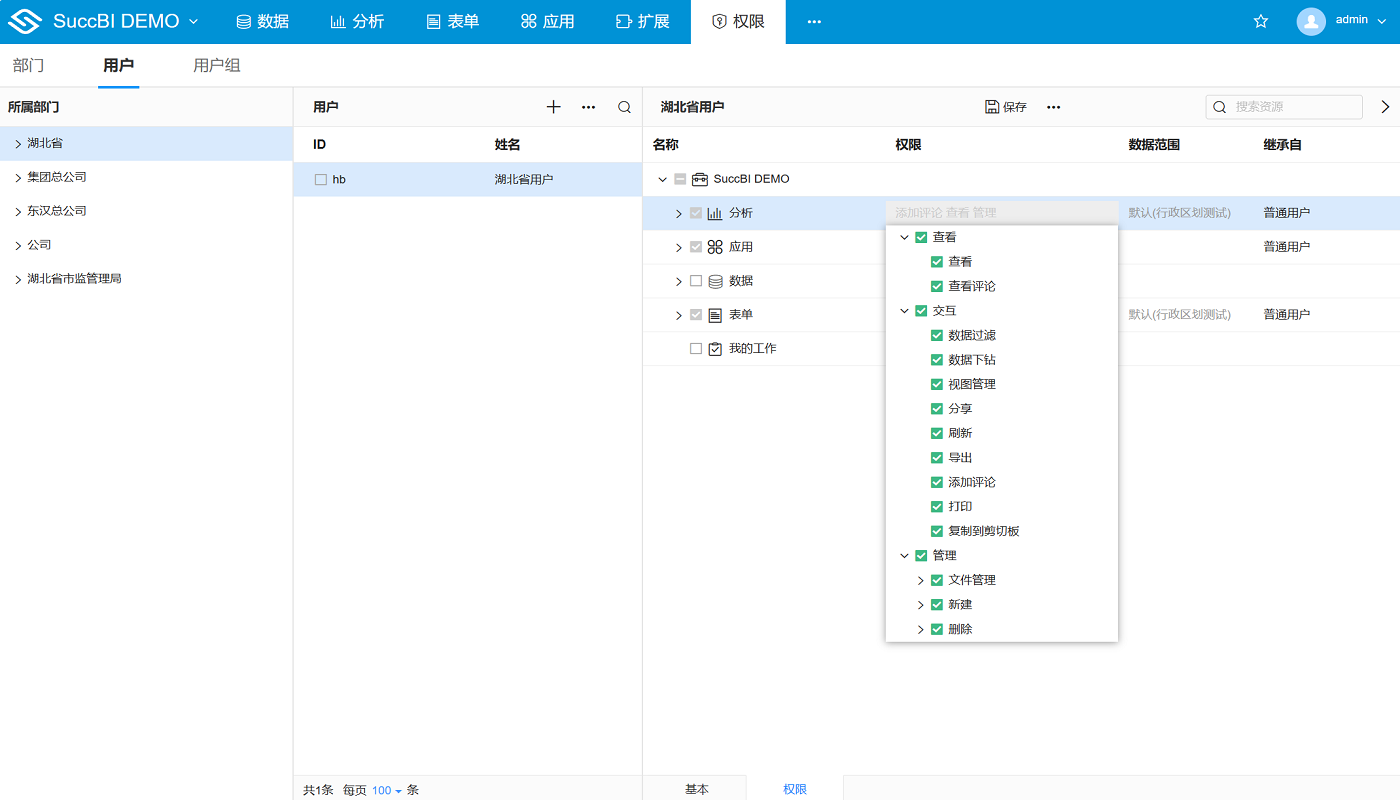
Task: Click the save disk icon
Action: [x=992, y=107]
